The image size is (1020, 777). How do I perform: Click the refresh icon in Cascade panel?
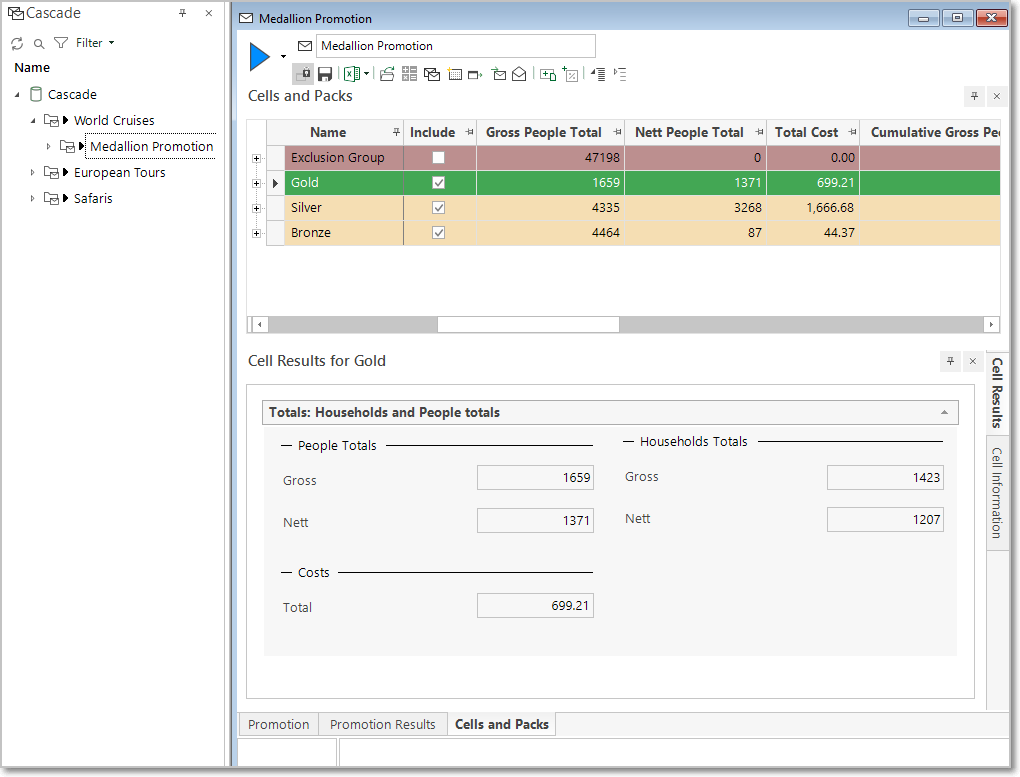point(17,44)
